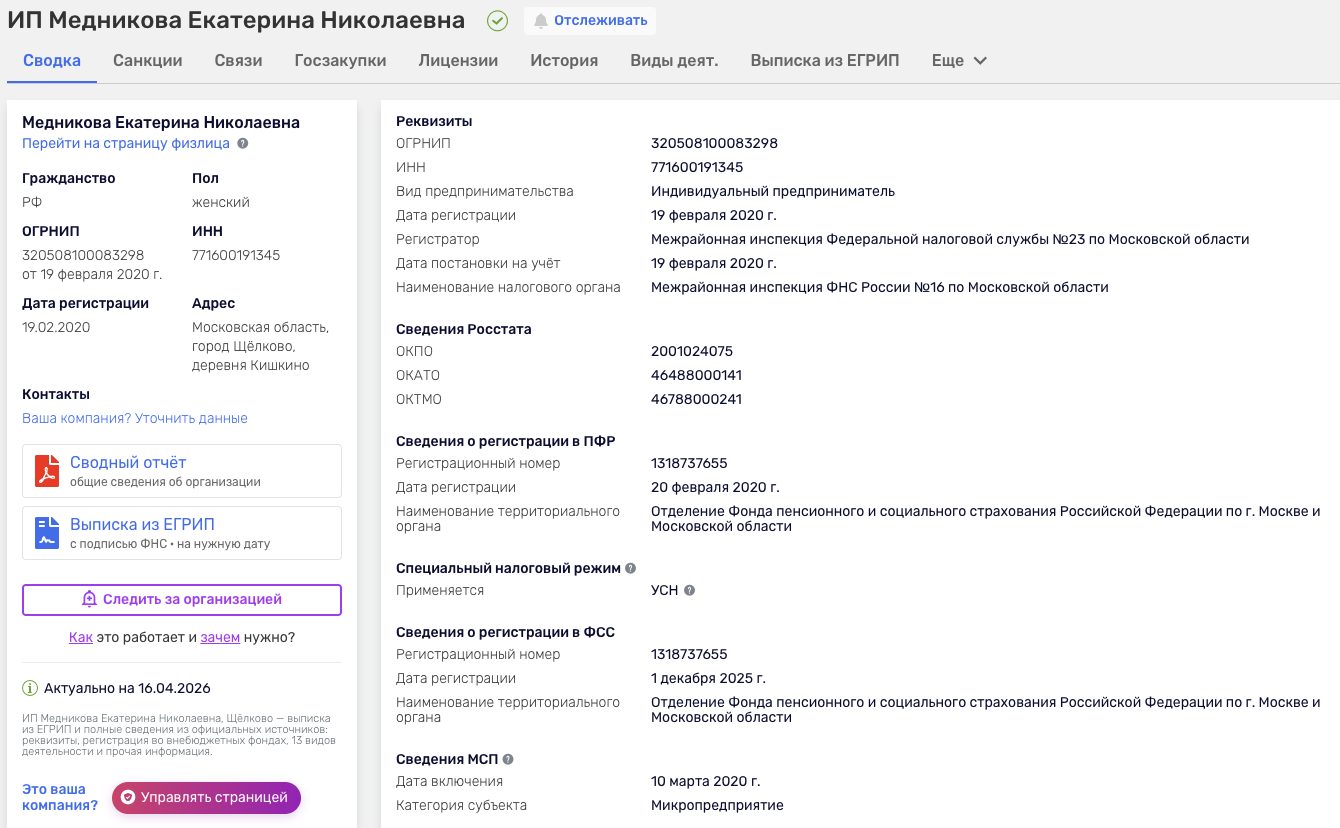This screenshot has height=828, width=1340.
Task: Click the PDF icon for Сводный отчёт
Action: point(47,471)
